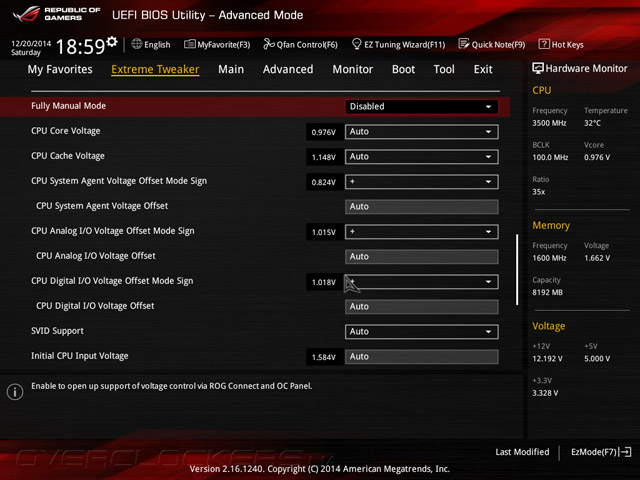Screen dimensions: 640x480
Task: Select the SVID Support label
Action: pos(57,331)
